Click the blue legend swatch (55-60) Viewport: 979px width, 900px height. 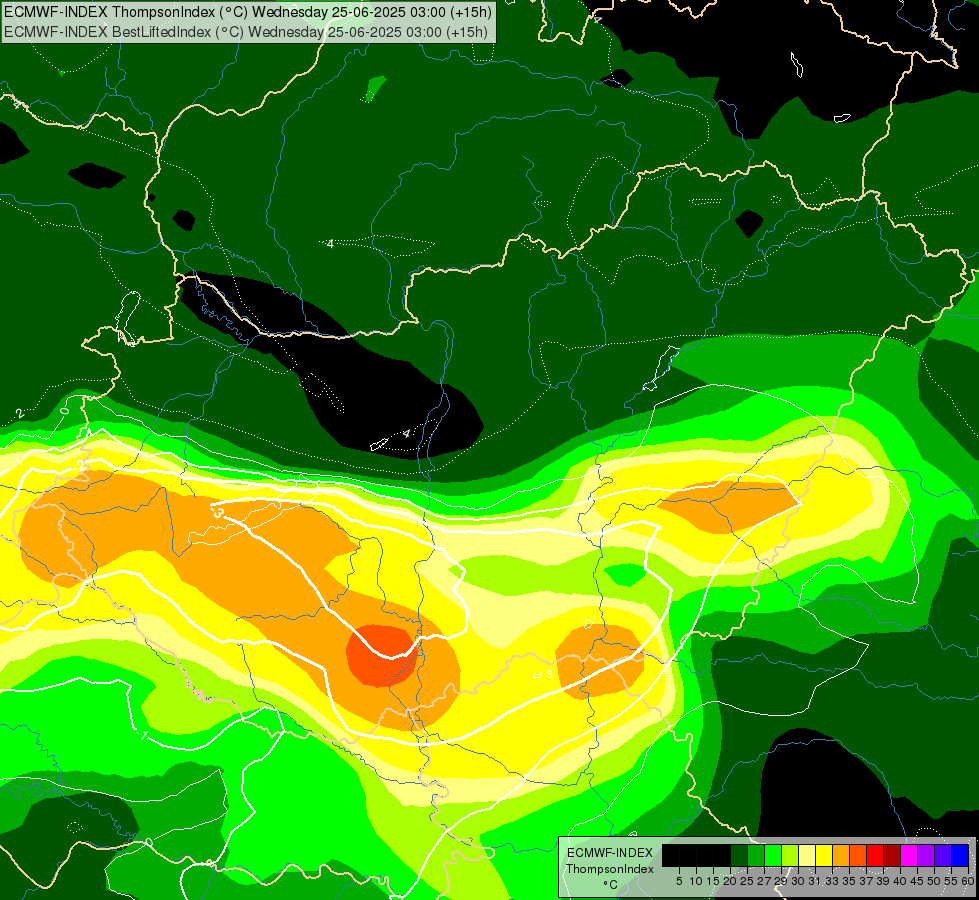coord(960,855)
